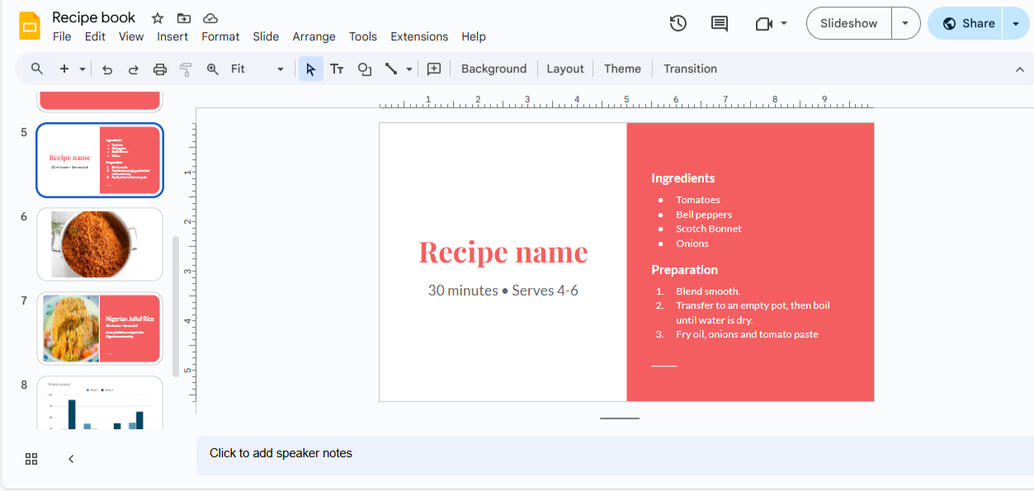Star the Recipe book presentation
The image size is (1034, 491).
point(158,18)
